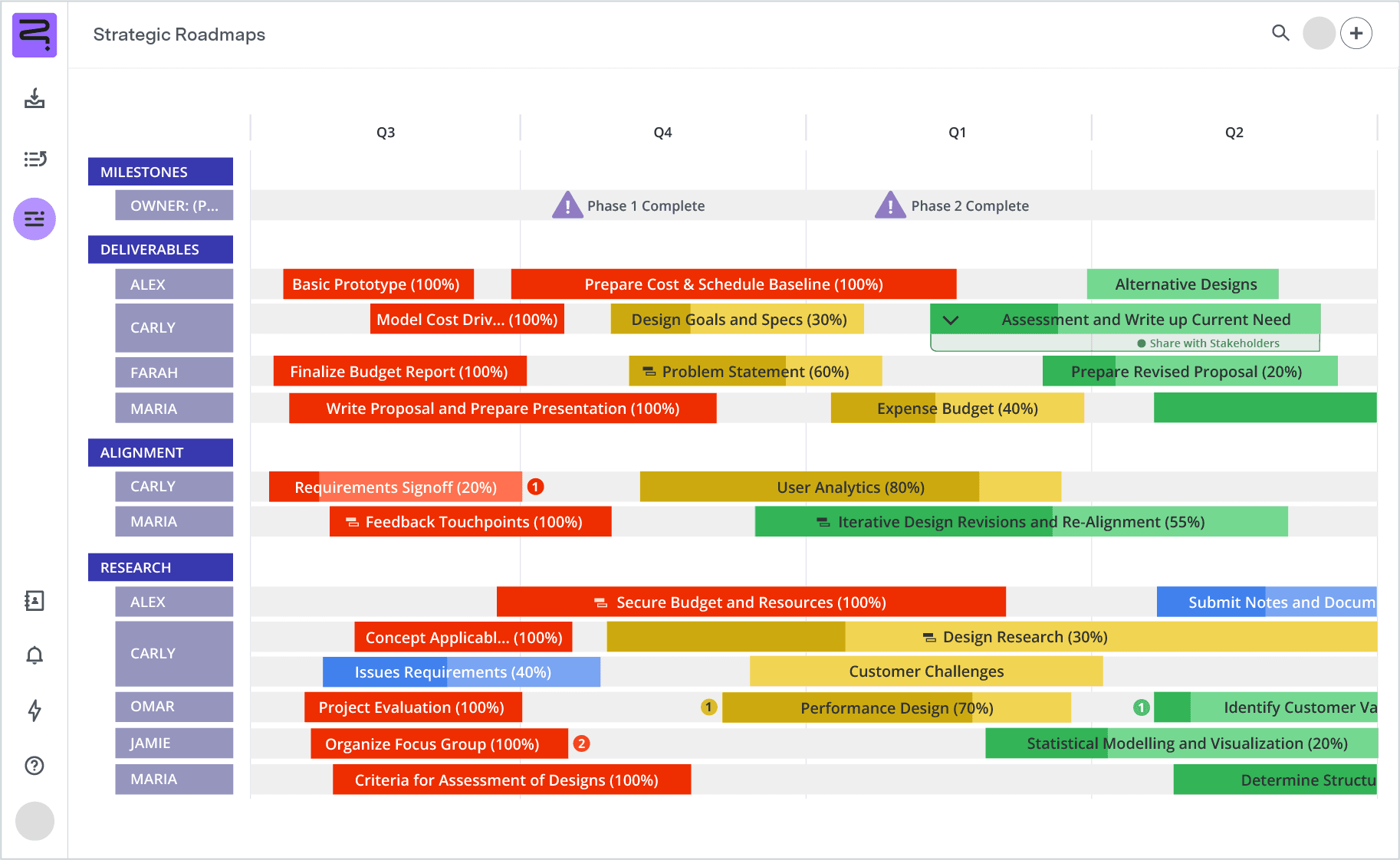The width and height of the screenshot is (1400, 860).
Task: Click the search icon in the top bar
Action: (x=1280, y=34)
